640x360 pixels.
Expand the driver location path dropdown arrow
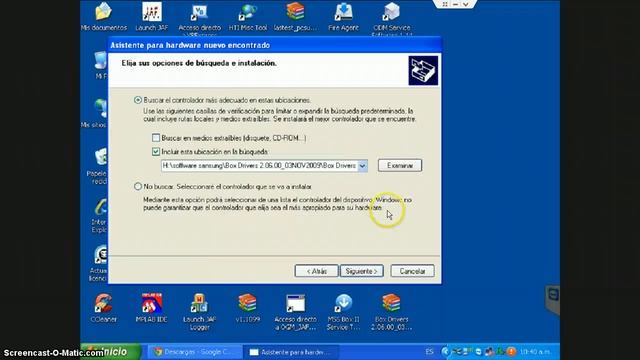click(x=362, y=166)
